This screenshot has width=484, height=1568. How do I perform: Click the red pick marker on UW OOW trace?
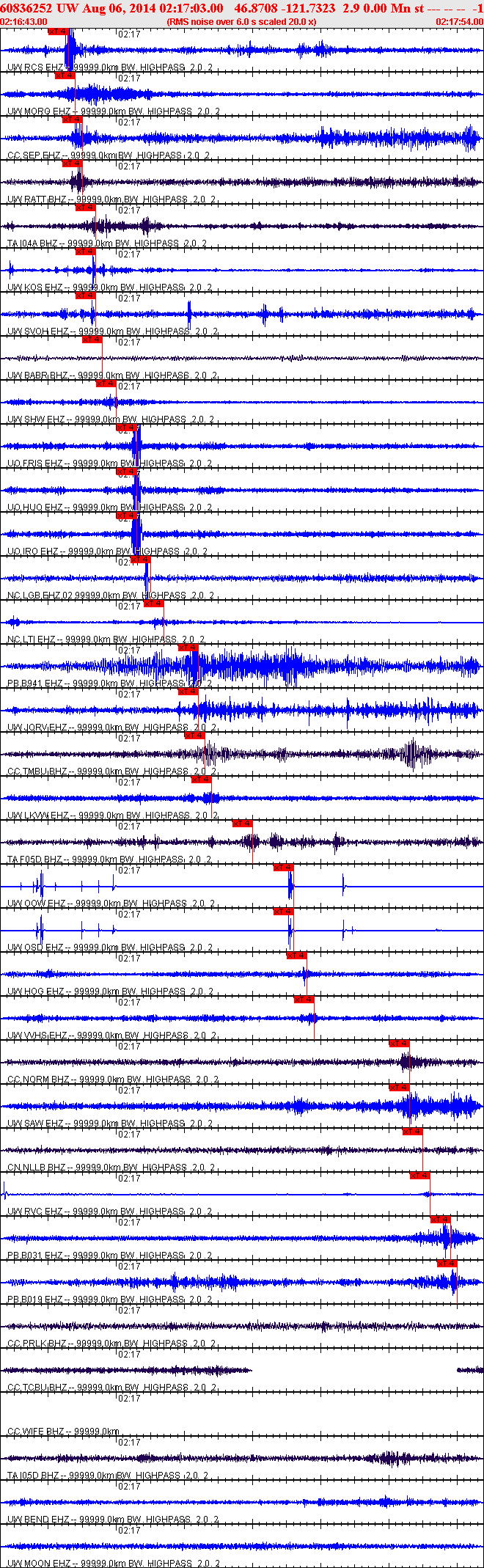[284, 867]
